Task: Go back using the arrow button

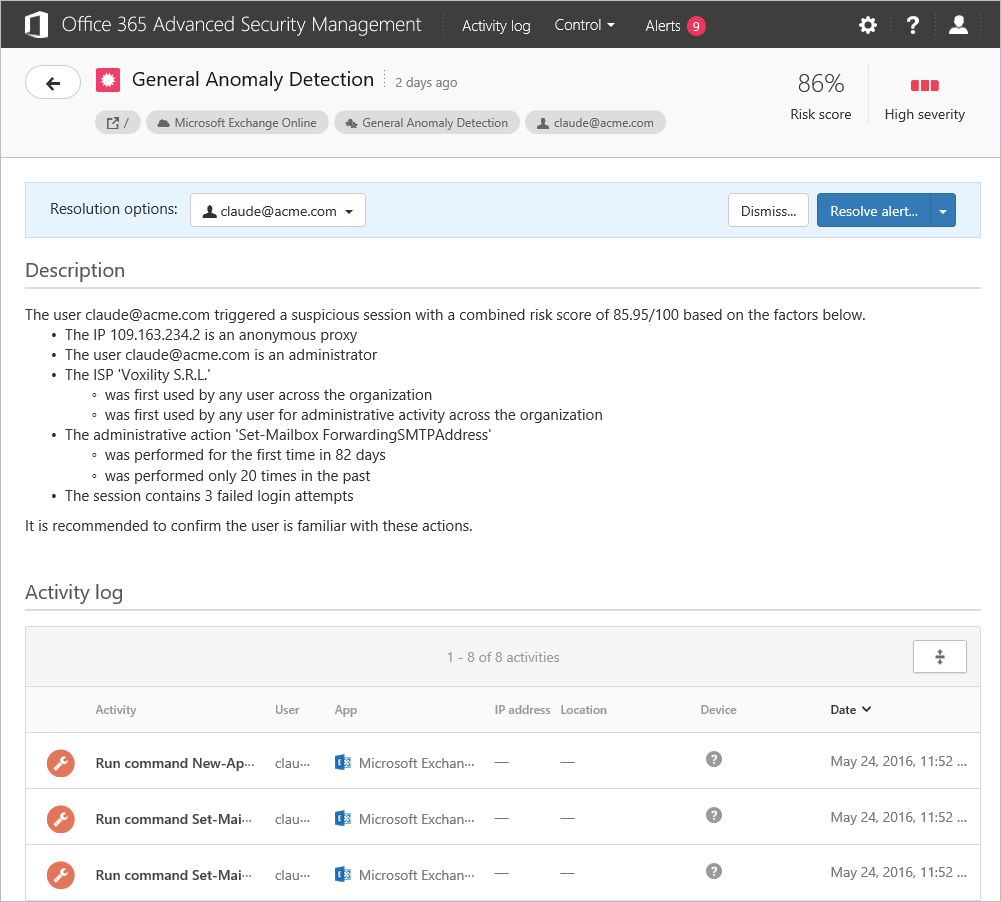Action: coord(52,82)
